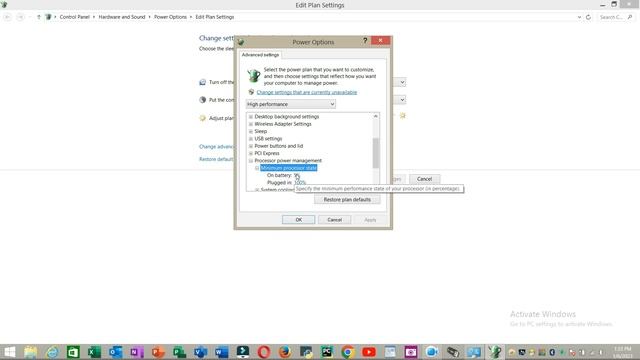Launch Visio from the taskbar
Viewport: 640px width, 360px height.
200,352
